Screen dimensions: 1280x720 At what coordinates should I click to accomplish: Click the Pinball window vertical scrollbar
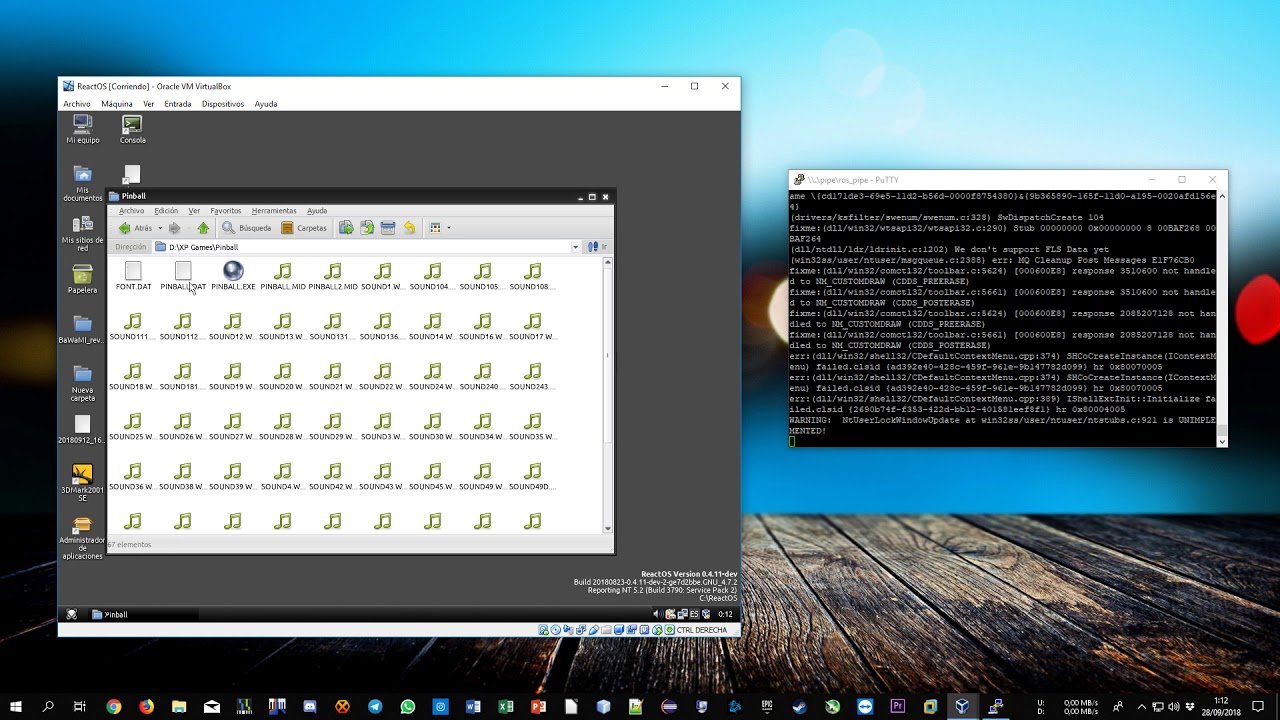coord(607,396)
